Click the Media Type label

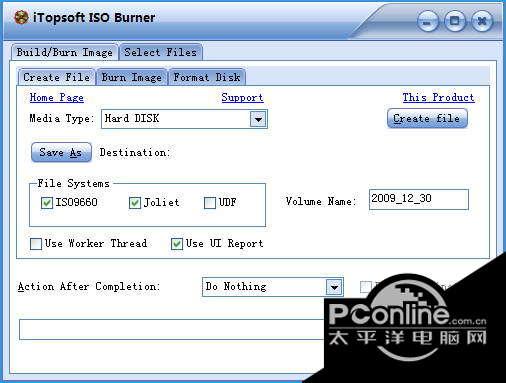[62, 118]
